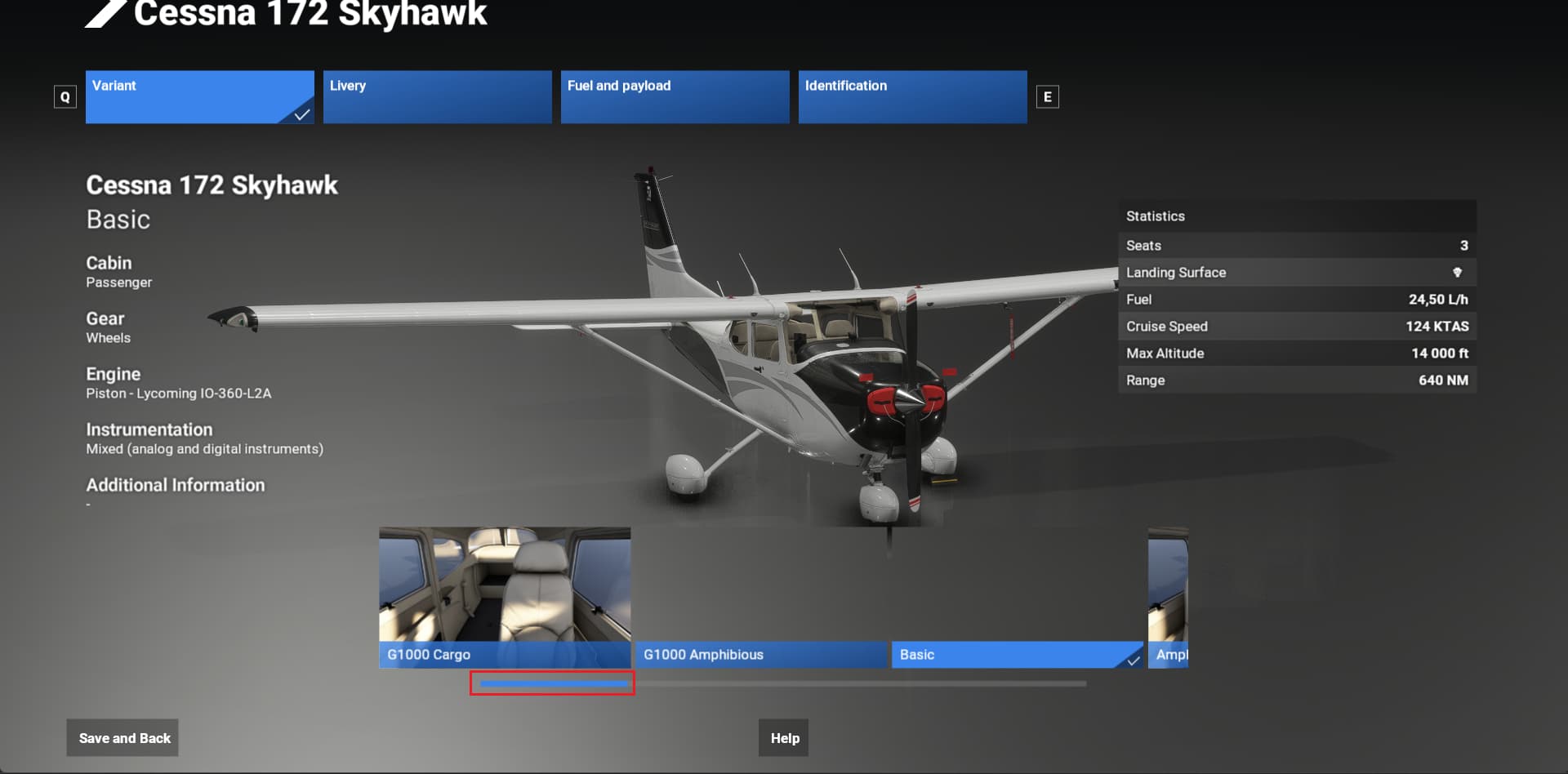Switch to the Livery tab
Image resolution: width=1568 pixels, height=774 pixels.
pos(437,97)
